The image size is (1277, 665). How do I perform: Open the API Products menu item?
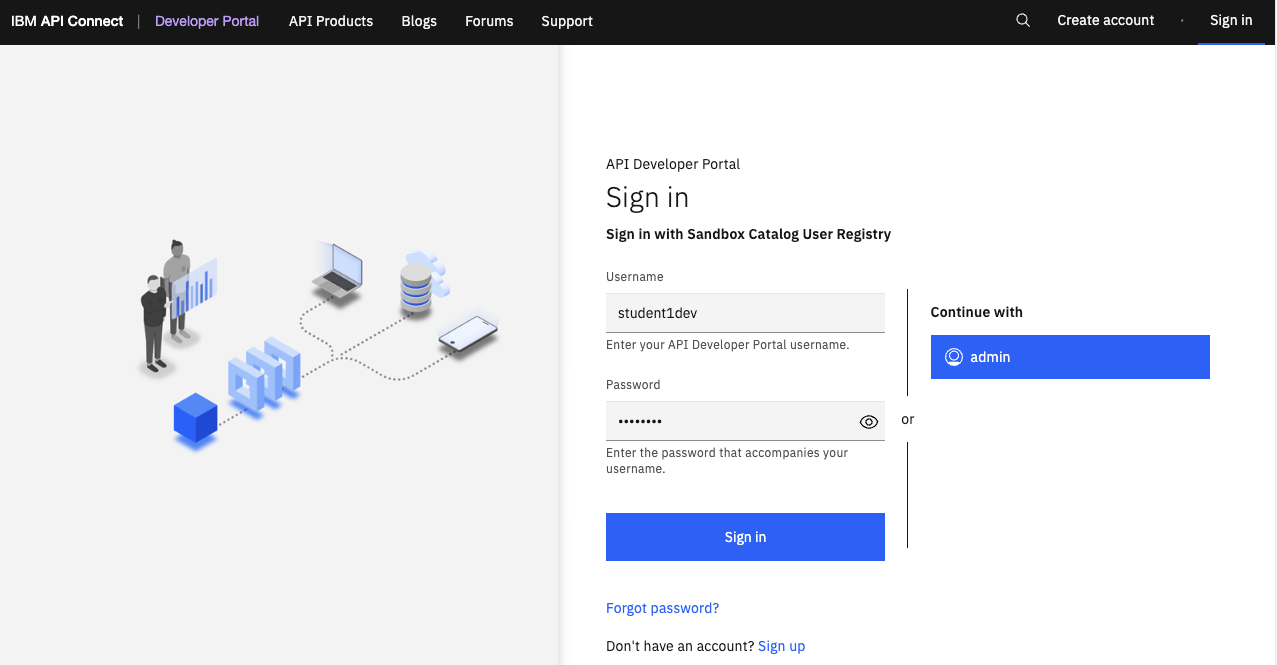(x=331, y=21)
